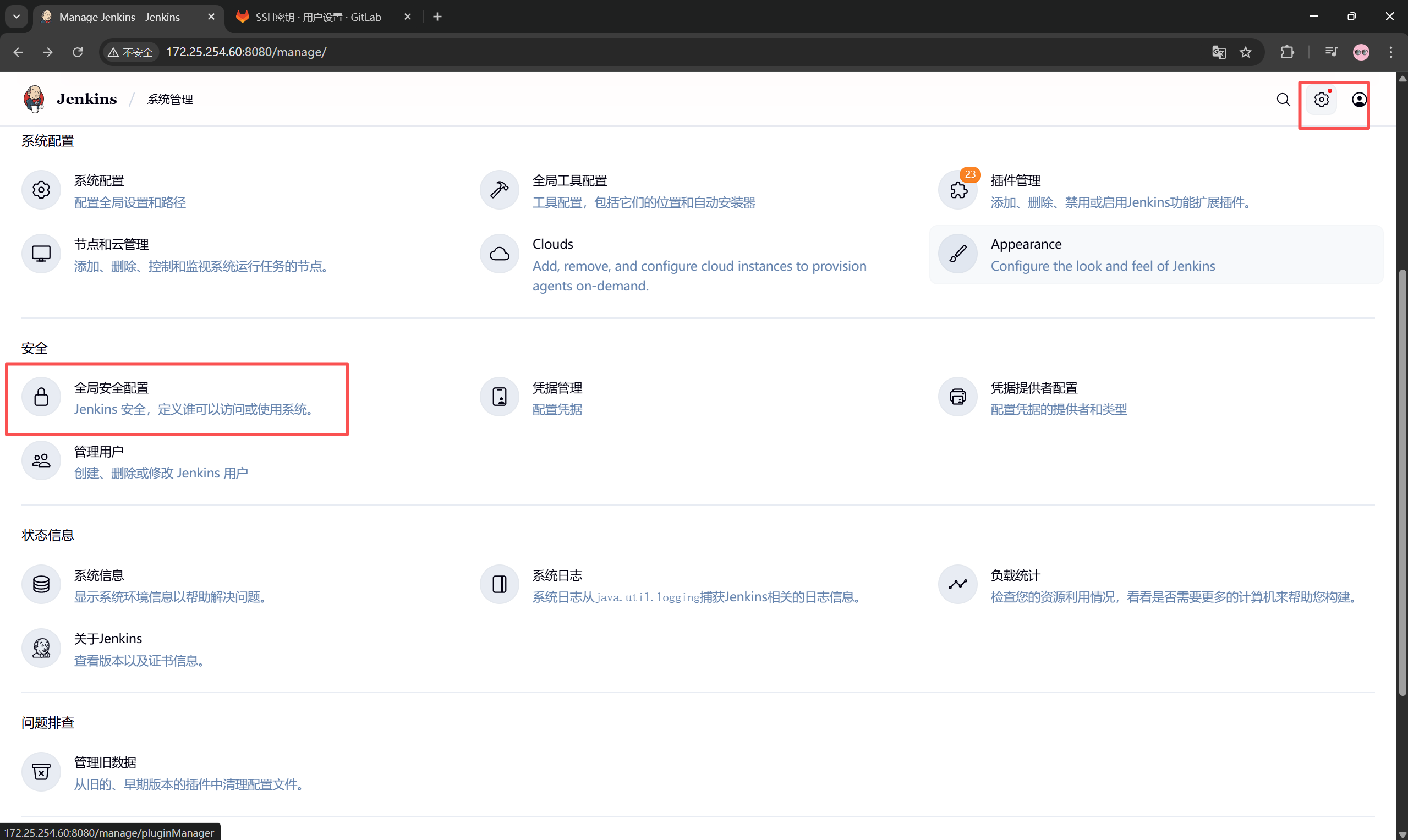Open the 关于Jenkins about link
This screenshot has height=840, width=1408.
108,639
